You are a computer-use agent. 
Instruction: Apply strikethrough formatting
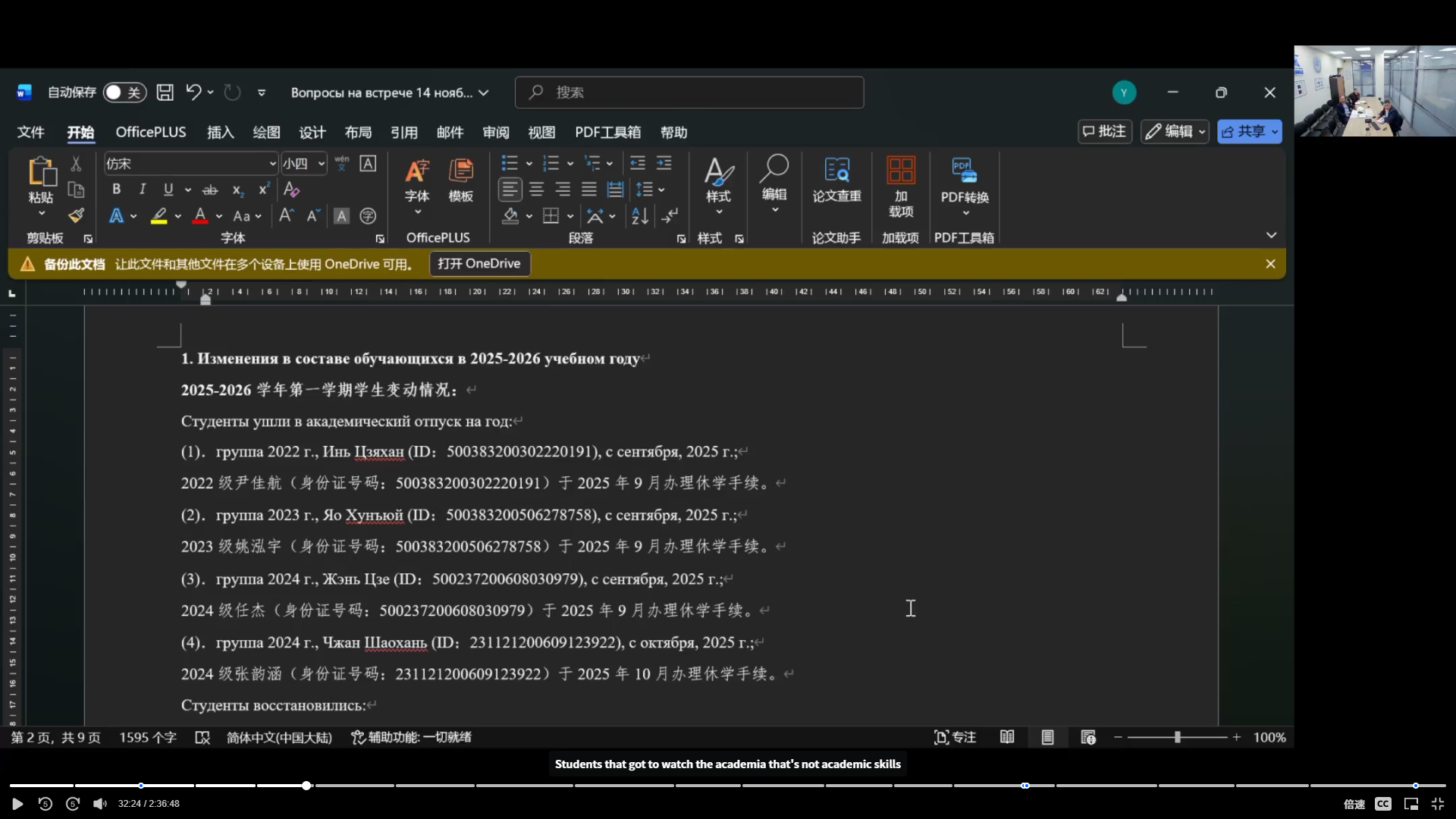pyautogui.click(x=210, y=190)
